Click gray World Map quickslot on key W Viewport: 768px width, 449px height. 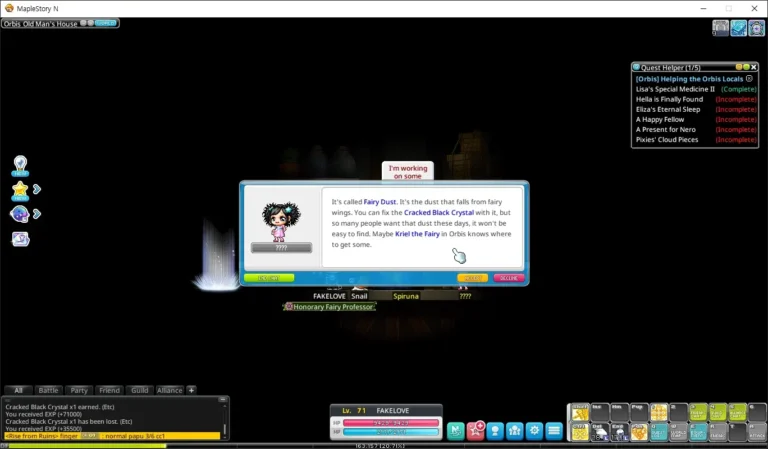tap(679, 432)
